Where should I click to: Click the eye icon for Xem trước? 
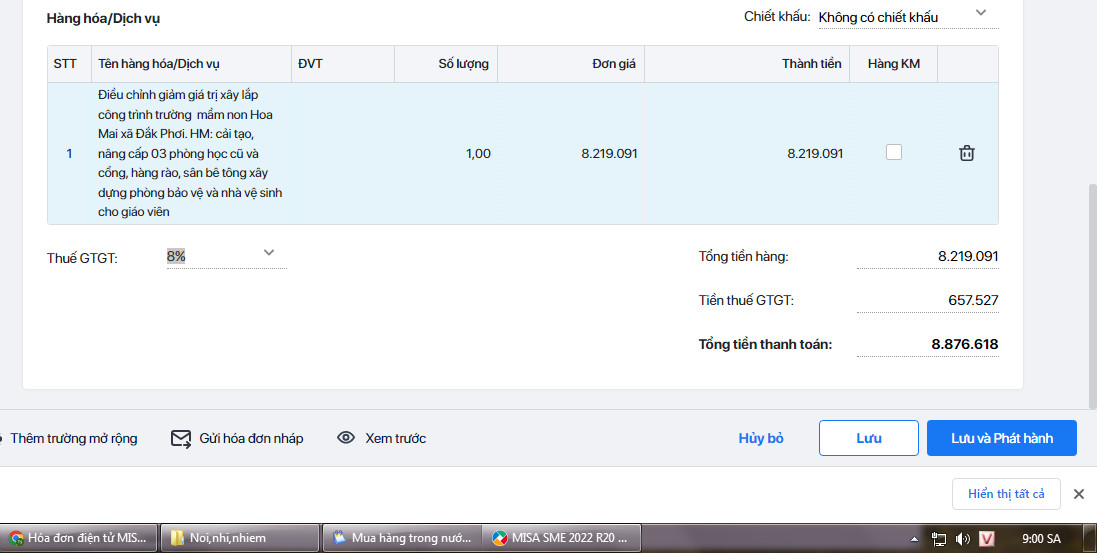(346, 438)
